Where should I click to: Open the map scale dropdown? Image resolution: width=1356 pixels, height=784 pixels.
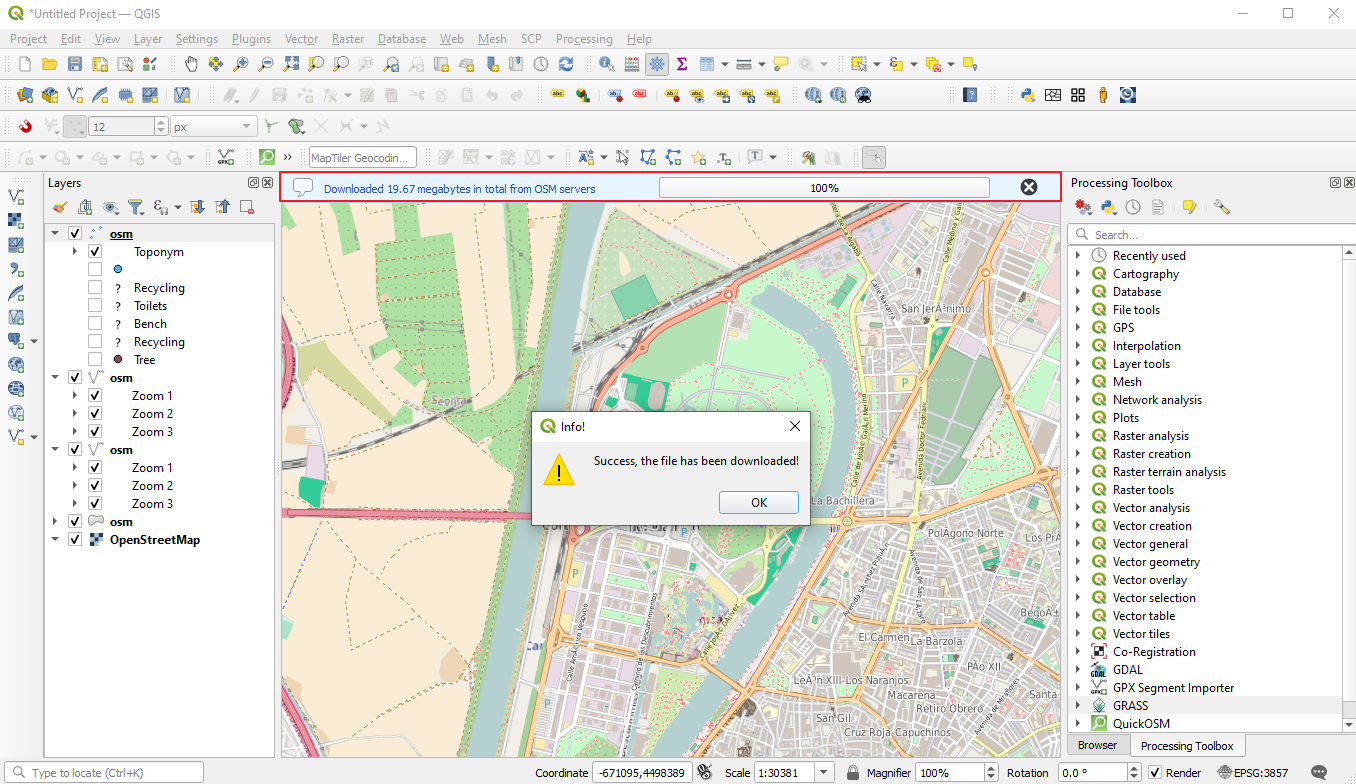tap(822, 772)
